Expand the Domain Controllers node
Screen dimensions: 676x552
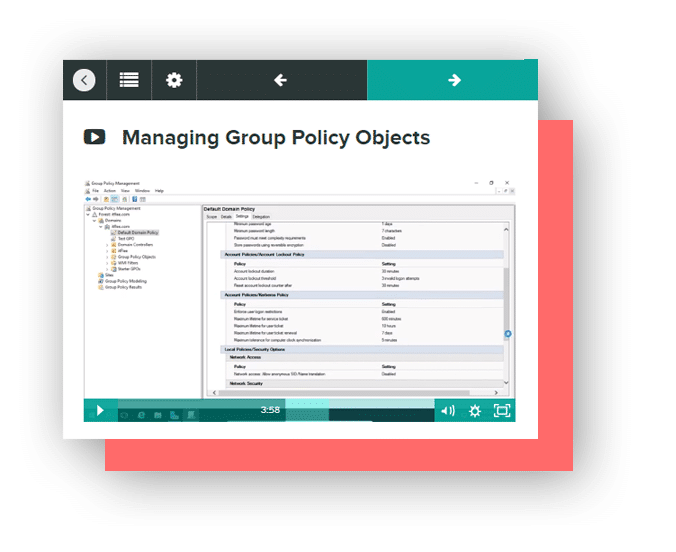[107, 244]
